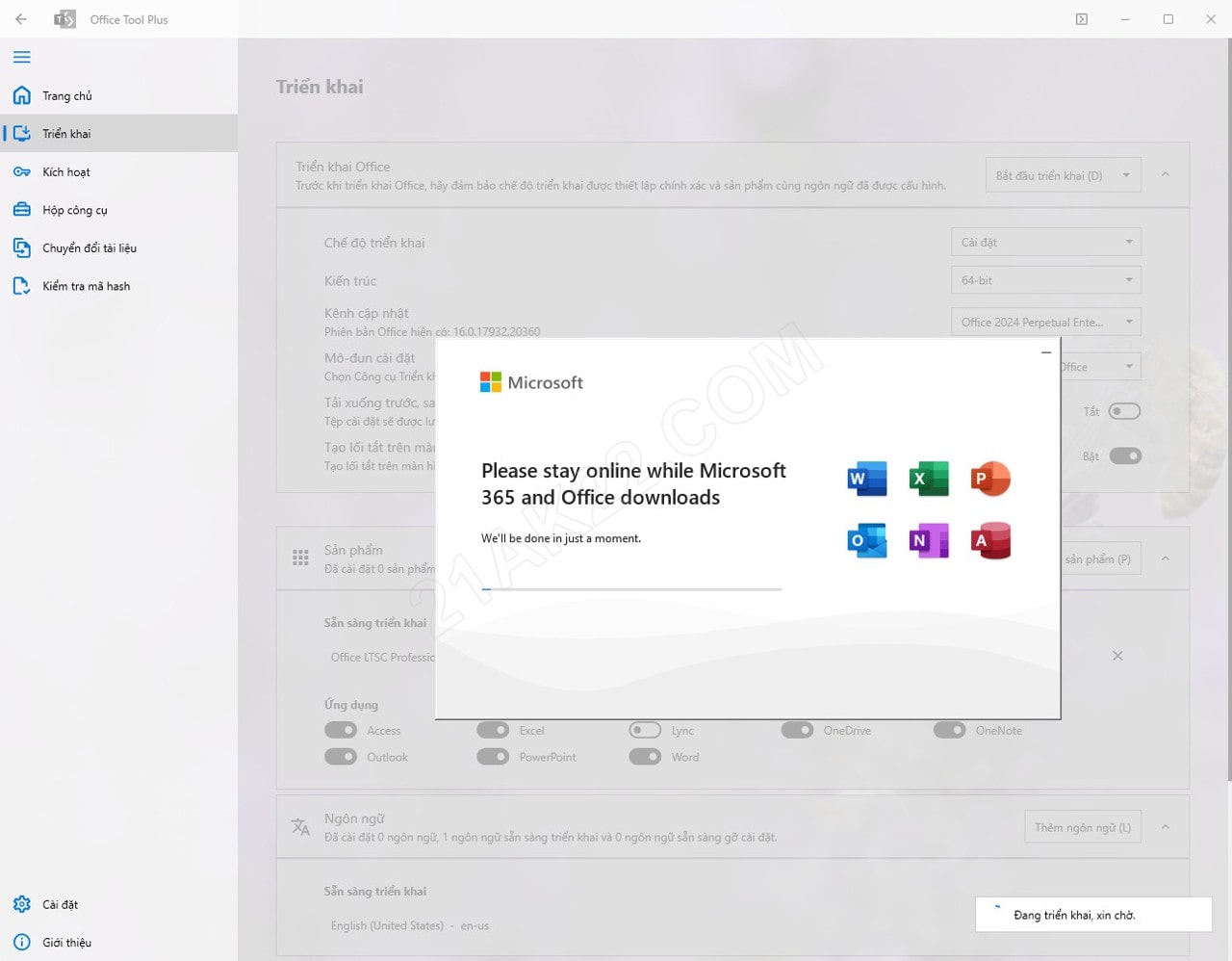Click the Office version text 16.0.17932.20360
The image size is (1232, 961).
[497, 331]
